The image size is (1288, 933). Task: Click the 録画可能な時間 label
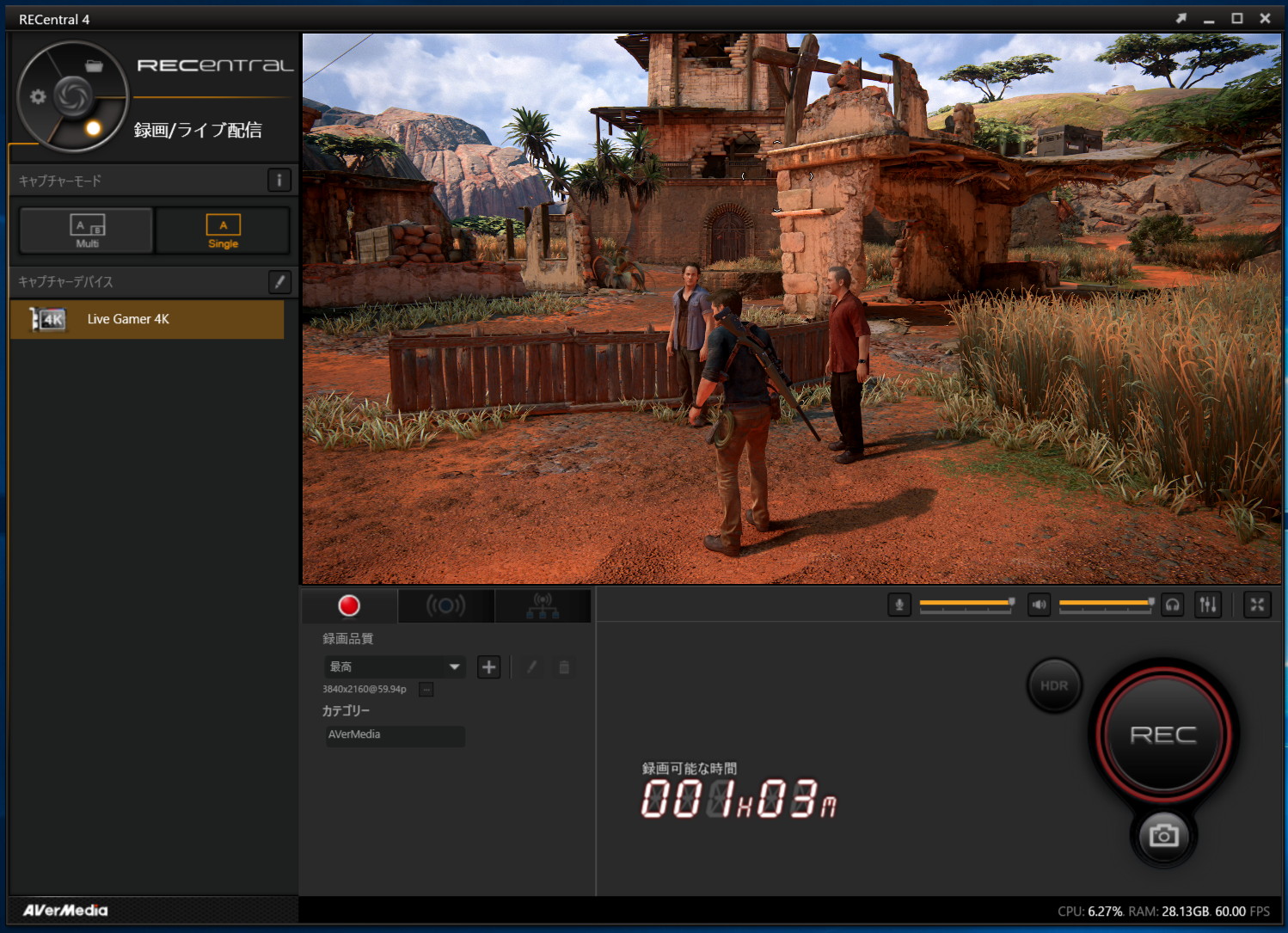click(x=690, y=768)
